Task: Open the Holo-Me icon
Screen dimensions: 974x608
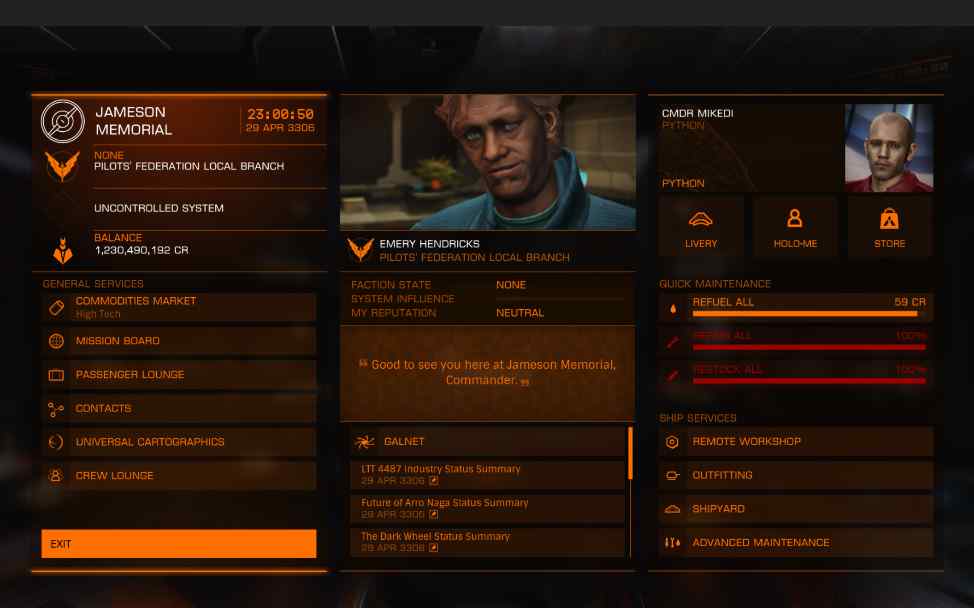Action: coord(794,218)
